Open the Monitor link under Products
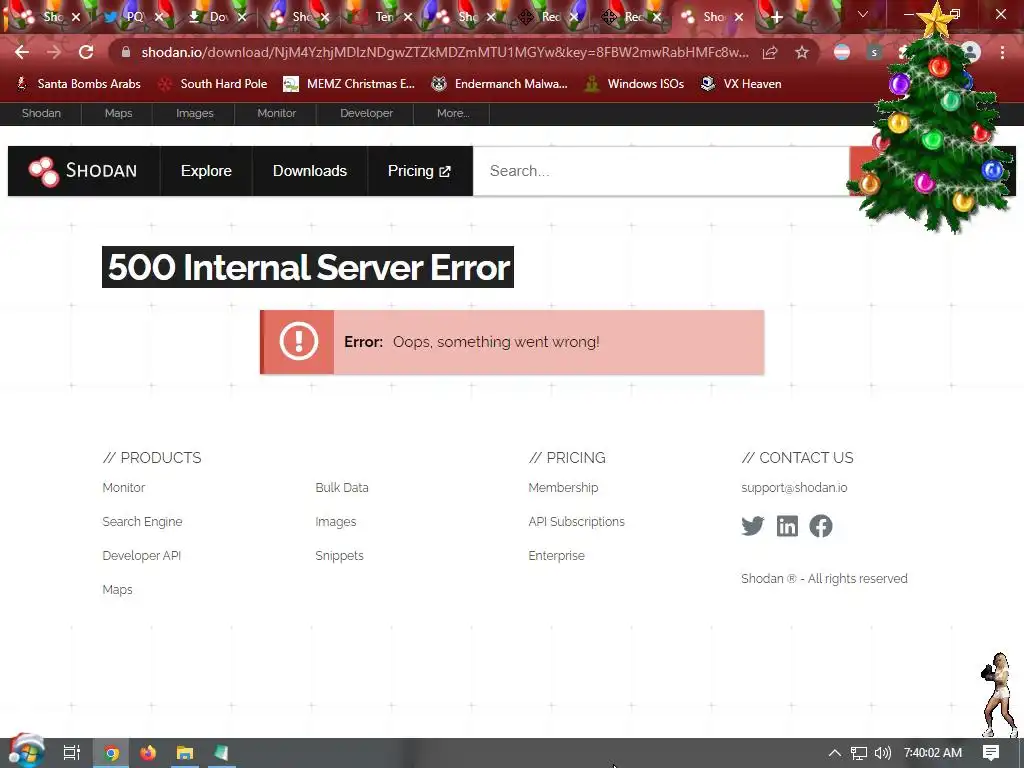The image size is (1024, 768). 123,488
